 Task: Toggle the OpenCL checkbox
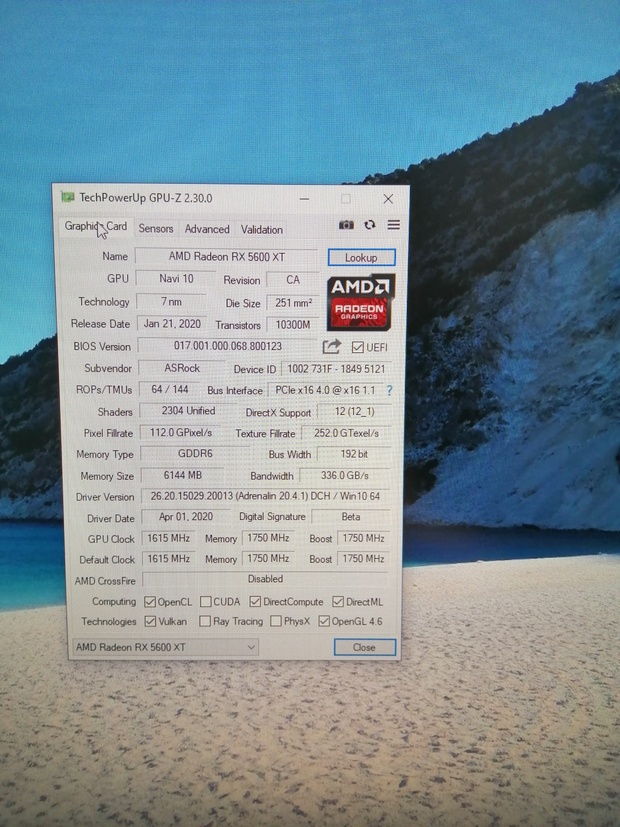coord(150,602)
